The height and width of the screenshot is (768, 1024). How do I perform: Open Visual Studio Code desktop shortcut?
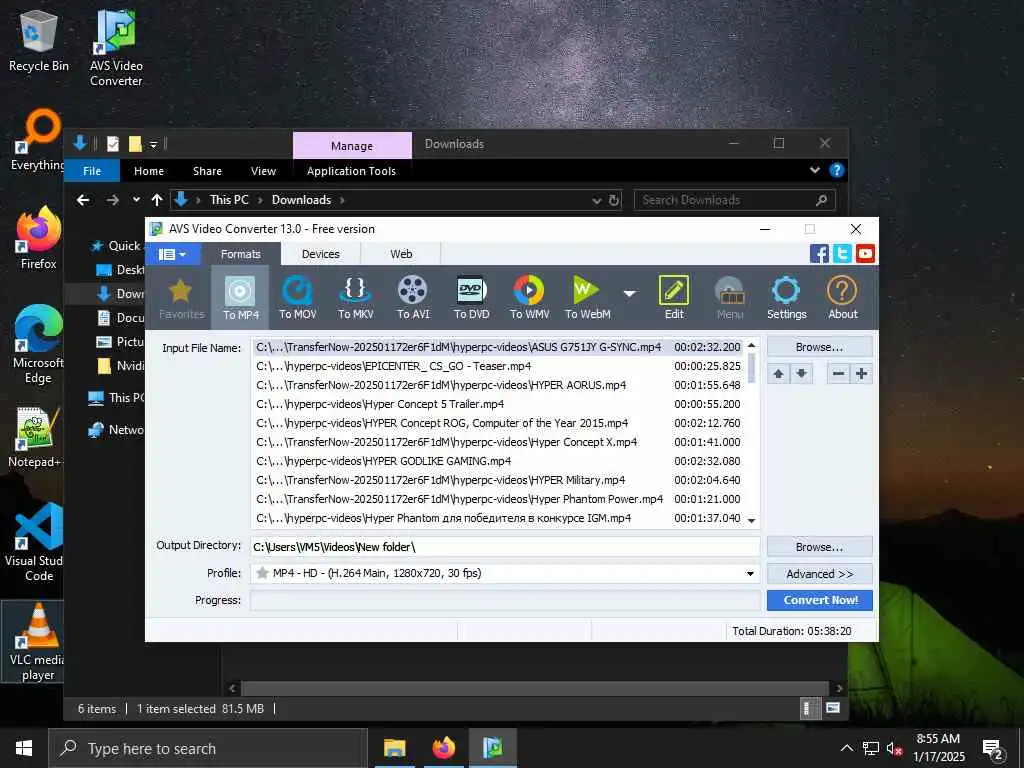point(39,542)
